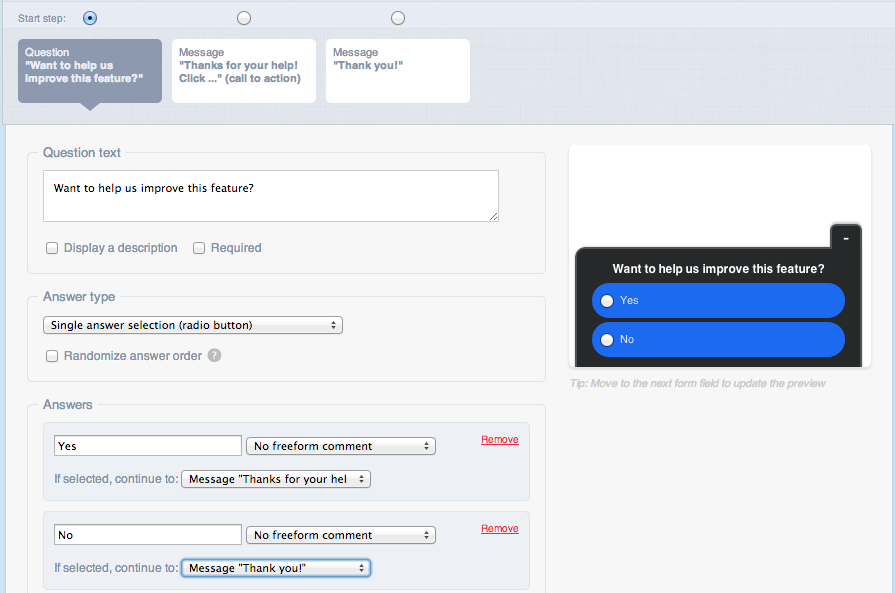Open the Answer type dropdown
Viewport: 895px width, 593px height.
[193, 325]
